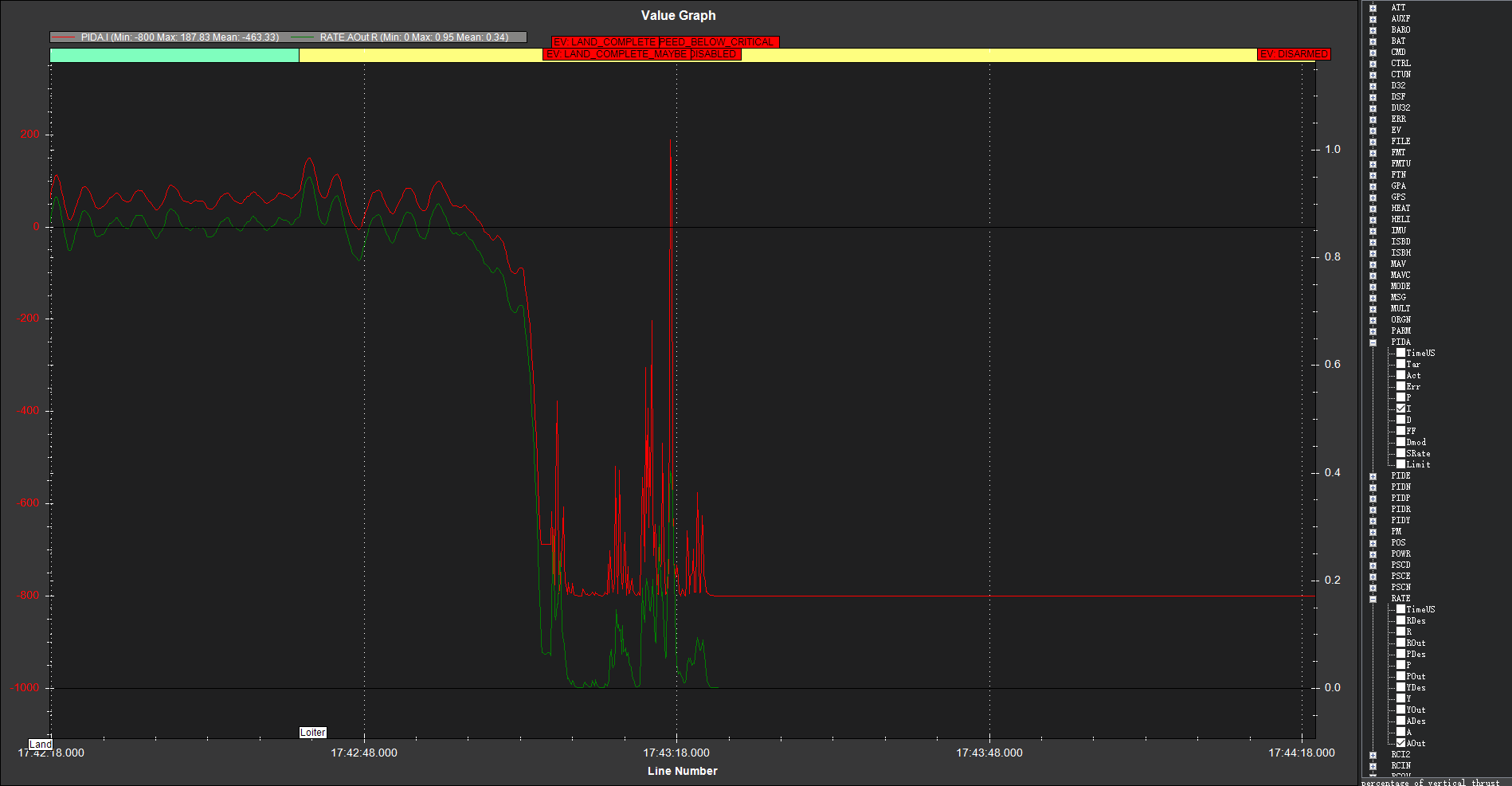The image size is (1512, 786).
Task: Enable the YOut checkbox under RATE
Action: [1400, 710]
